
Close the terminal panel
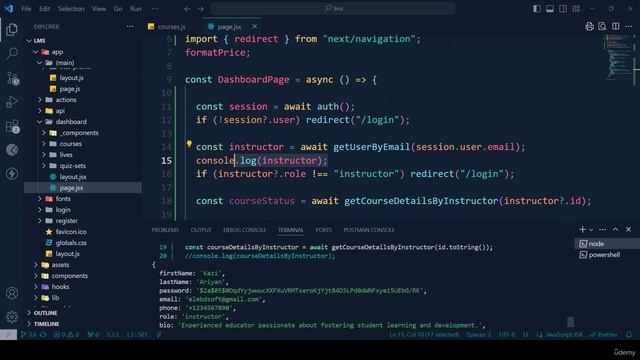click(629, 229)
